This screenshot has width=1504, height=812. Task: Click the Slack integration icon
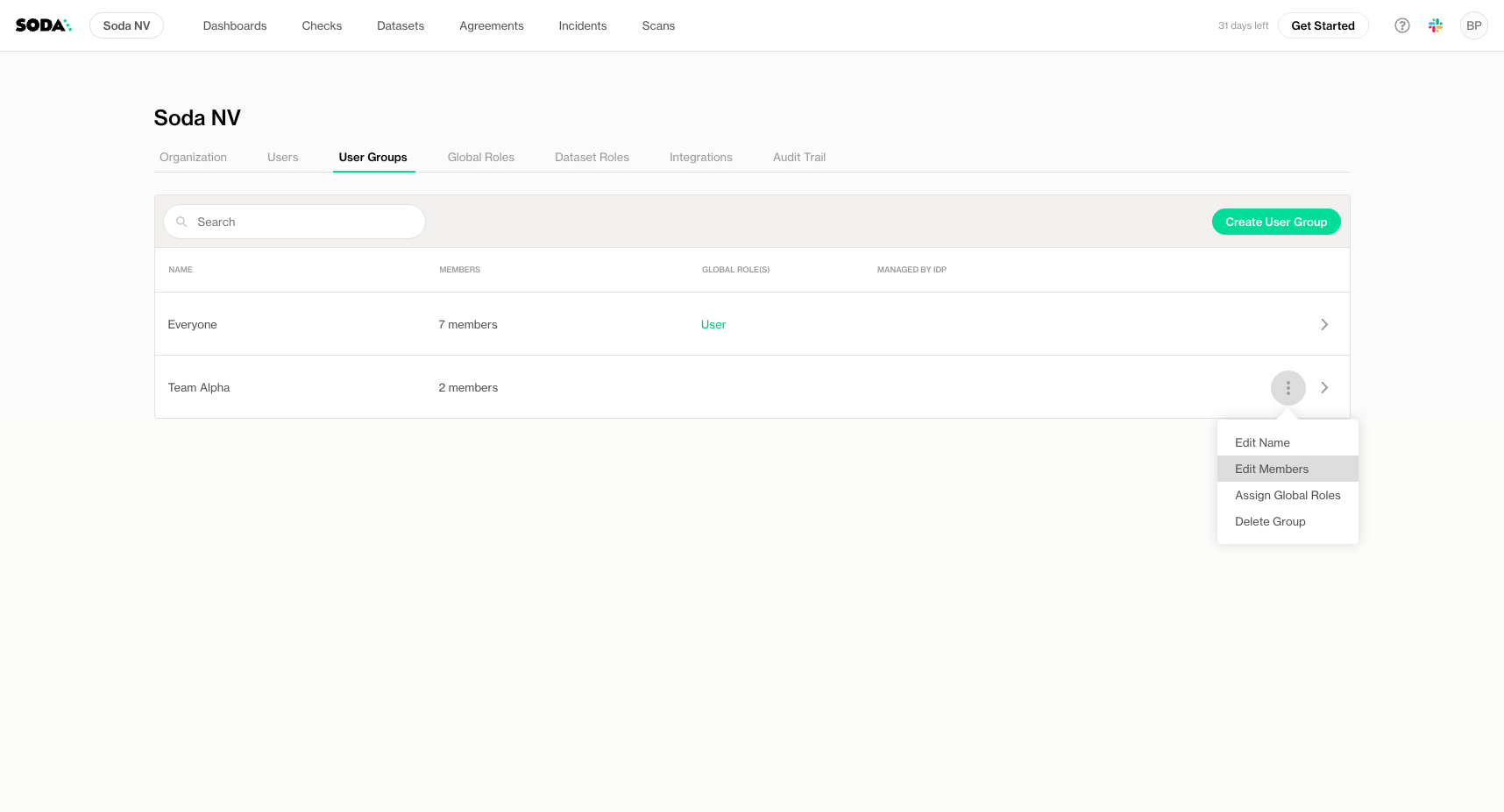[x=1436, y=25]
